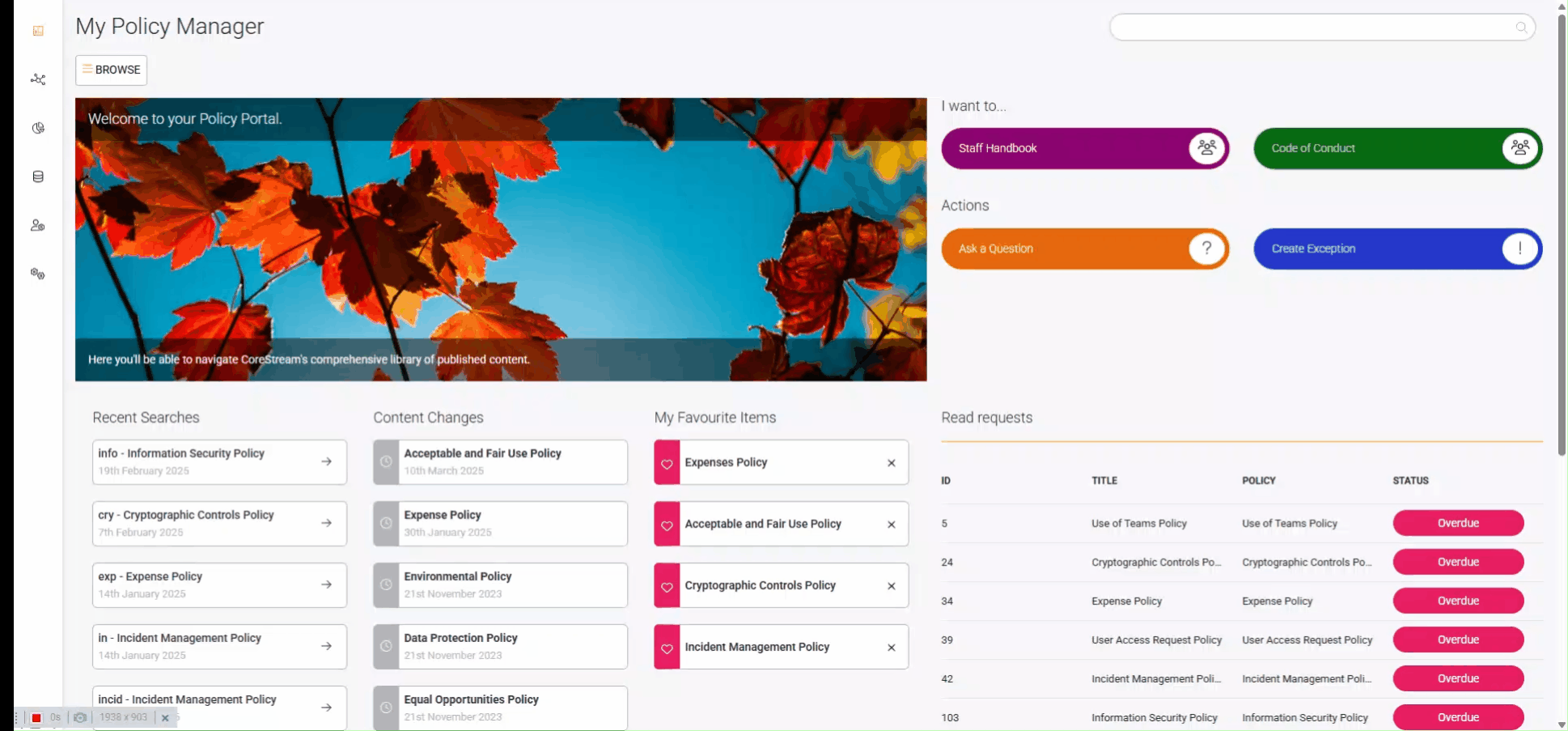
Task: Click the Code of Conduct button
Action: point(1397,148)
